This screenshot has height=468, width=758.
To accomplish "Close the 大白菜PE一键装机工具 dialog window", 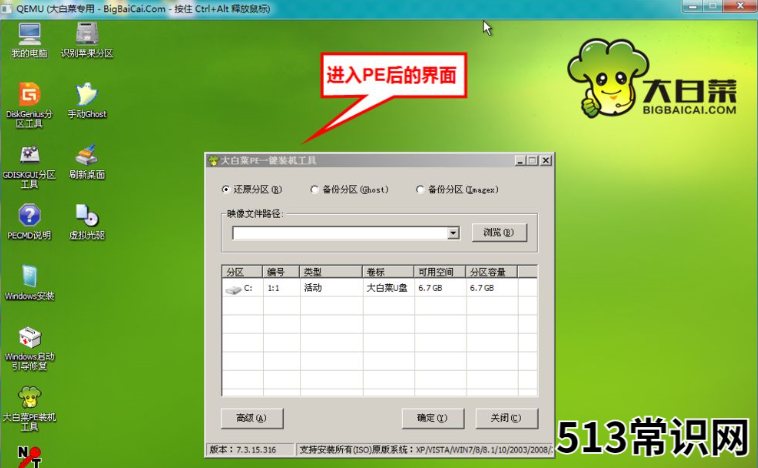I will pos(546,161).
